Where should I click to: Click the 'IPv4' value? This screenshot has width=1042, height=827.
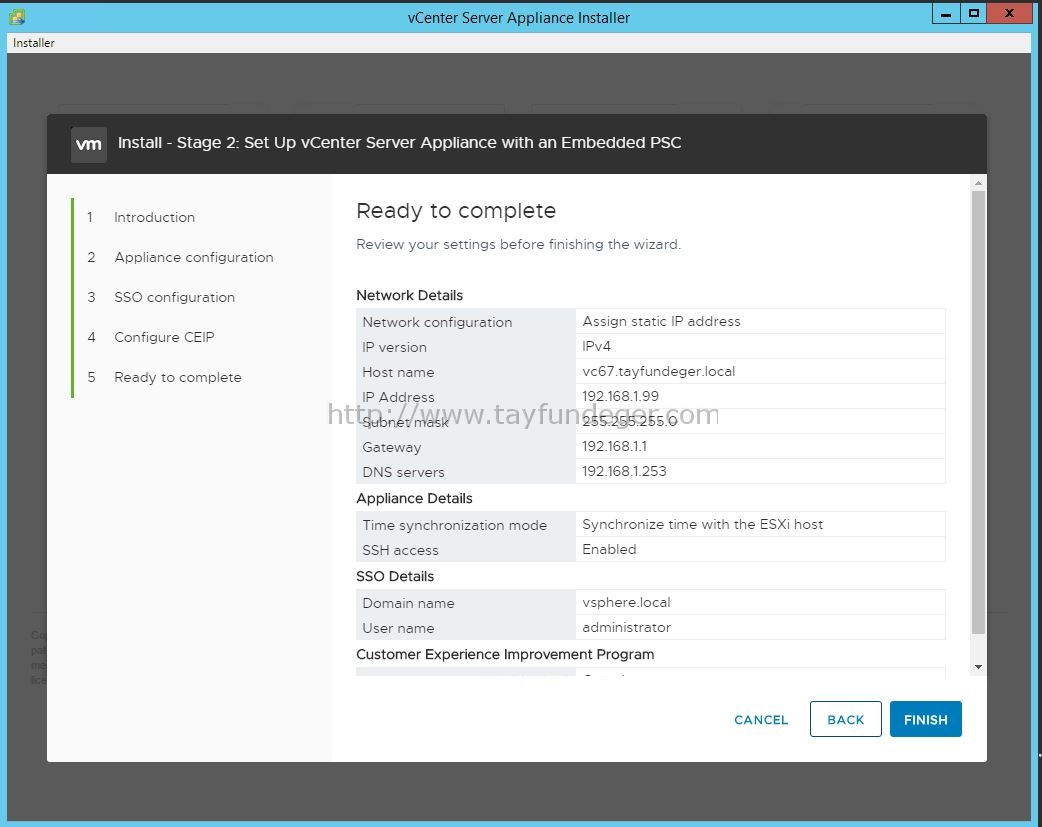click(x=596, y=346)
